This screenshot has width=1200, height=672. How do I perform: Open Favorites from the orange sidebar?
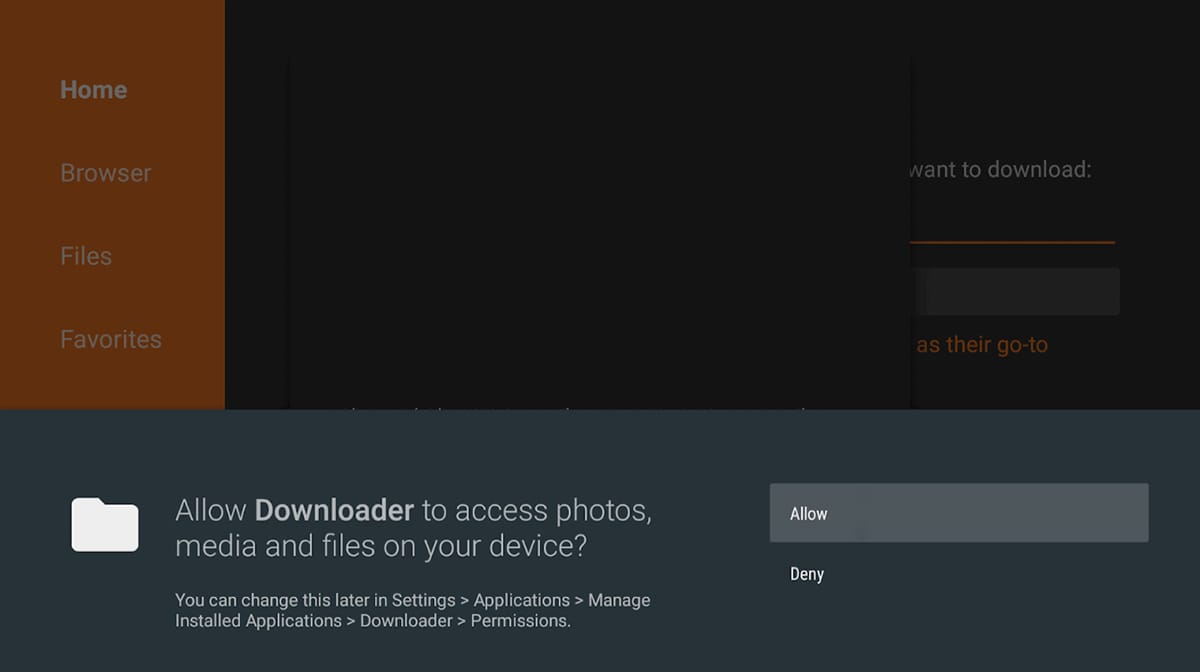pos(111,339)
